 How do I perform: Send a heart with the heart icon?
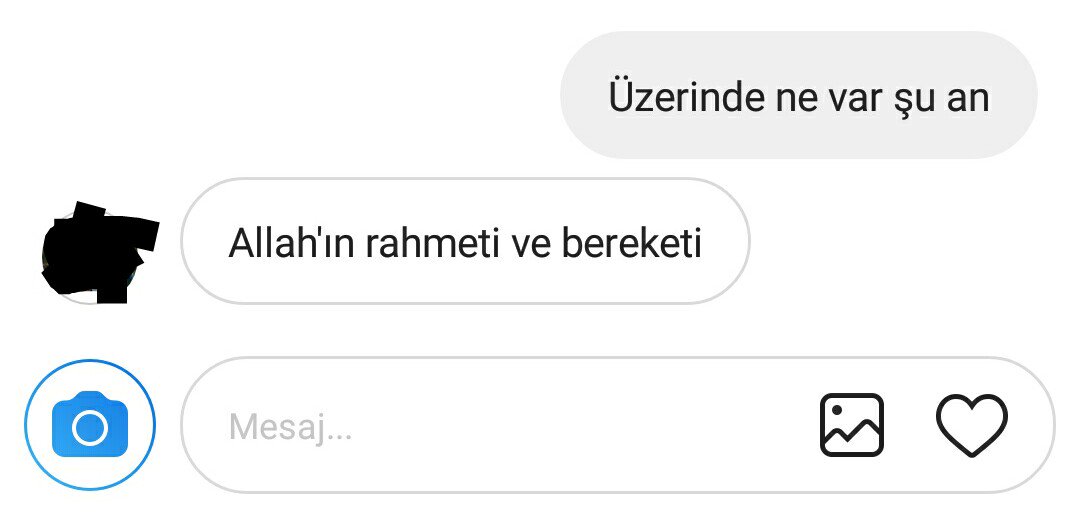coord(971,425)
